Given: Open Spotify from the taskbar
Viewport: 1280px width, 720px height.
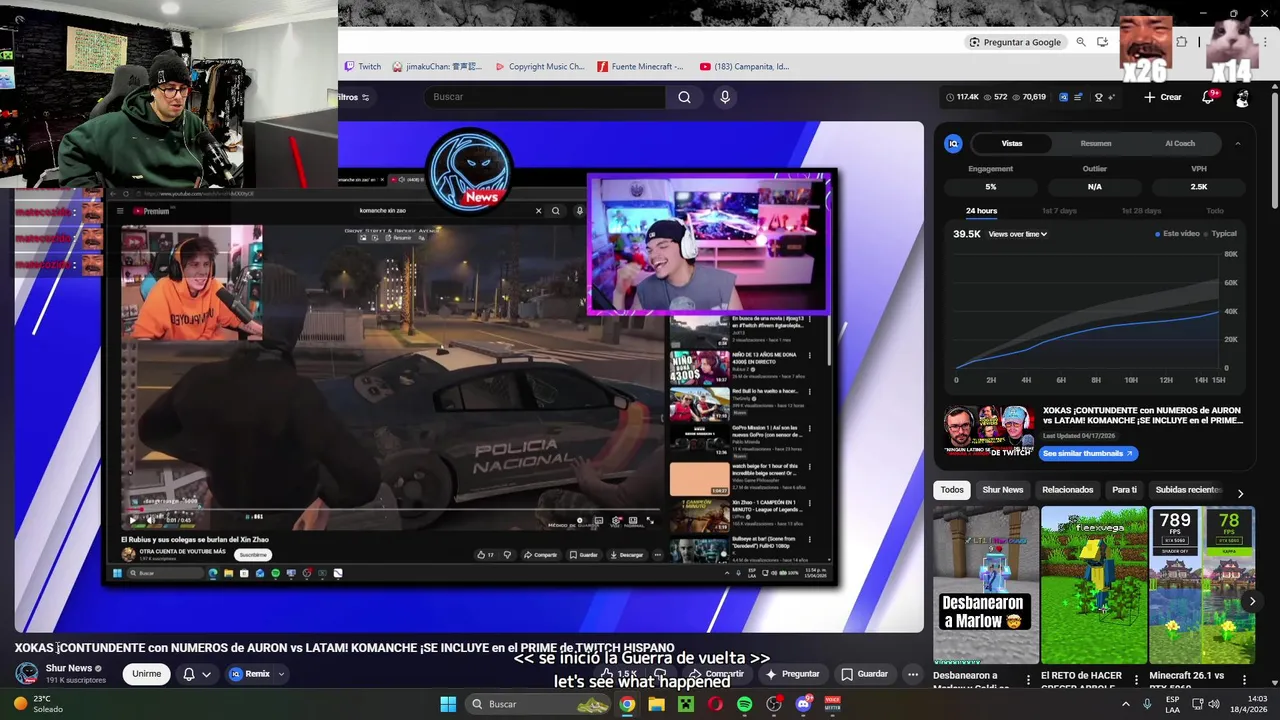Looking at the screenshot, I should click(745, 704).
